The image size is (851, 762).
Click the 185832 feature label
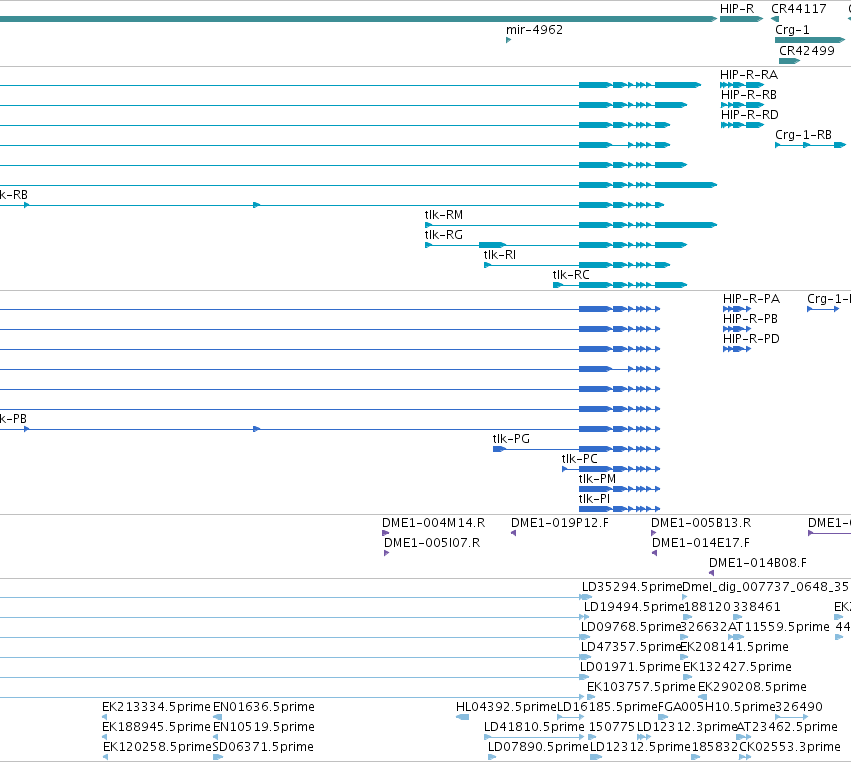coord(715,747)
